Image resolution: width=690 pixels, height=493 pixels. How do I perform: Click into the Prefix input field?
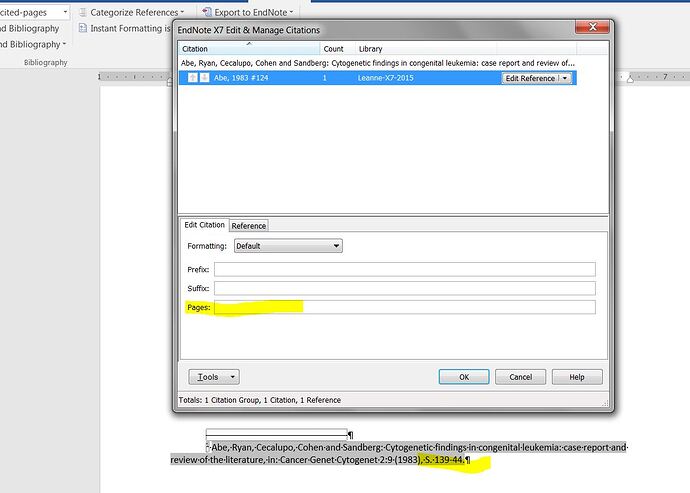click(x=404, y=269)
